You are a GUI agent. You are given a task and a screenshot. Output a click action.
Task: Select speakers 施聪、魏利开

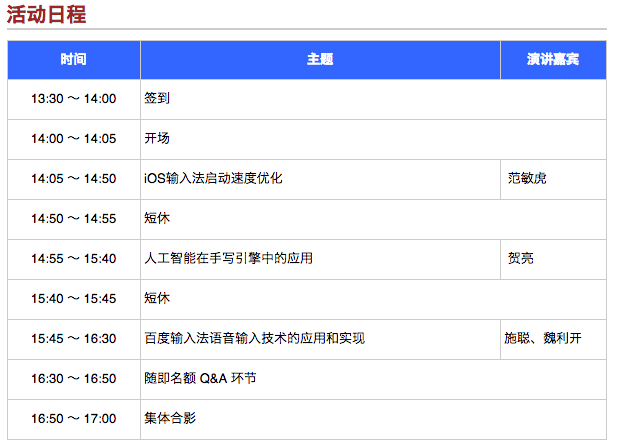[542, 339]
